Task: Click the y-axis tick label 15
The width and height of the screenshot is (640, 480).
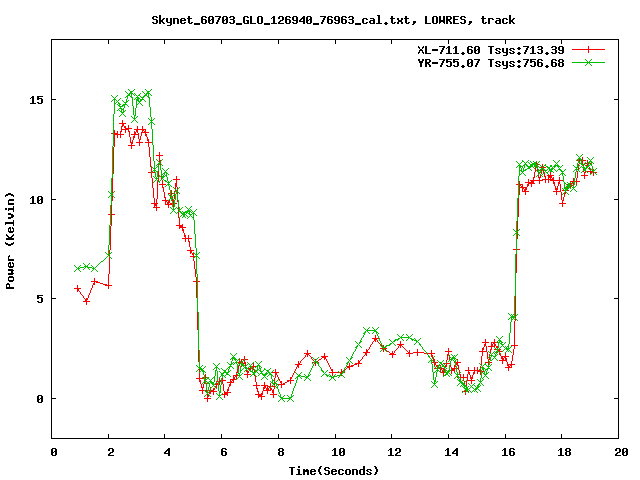Action: click(36, 100)
